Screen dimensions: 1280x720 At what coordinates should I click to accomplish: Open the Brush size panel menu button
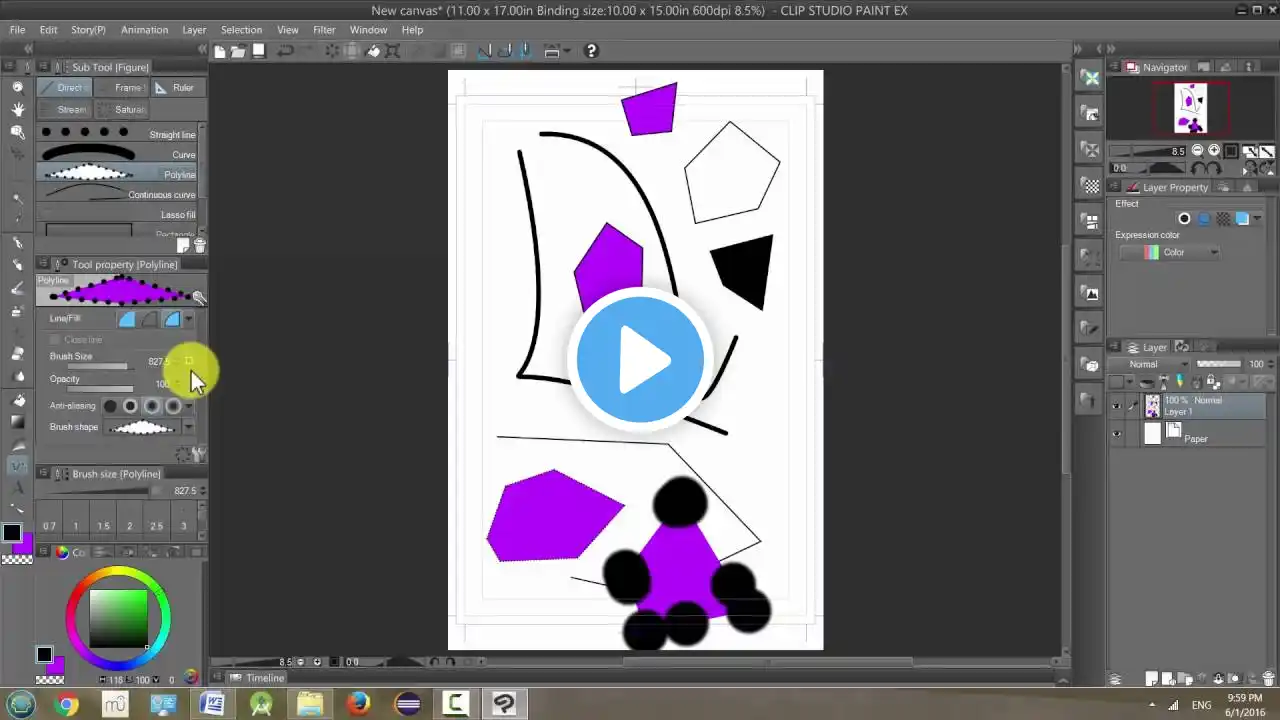coord(43,474)
